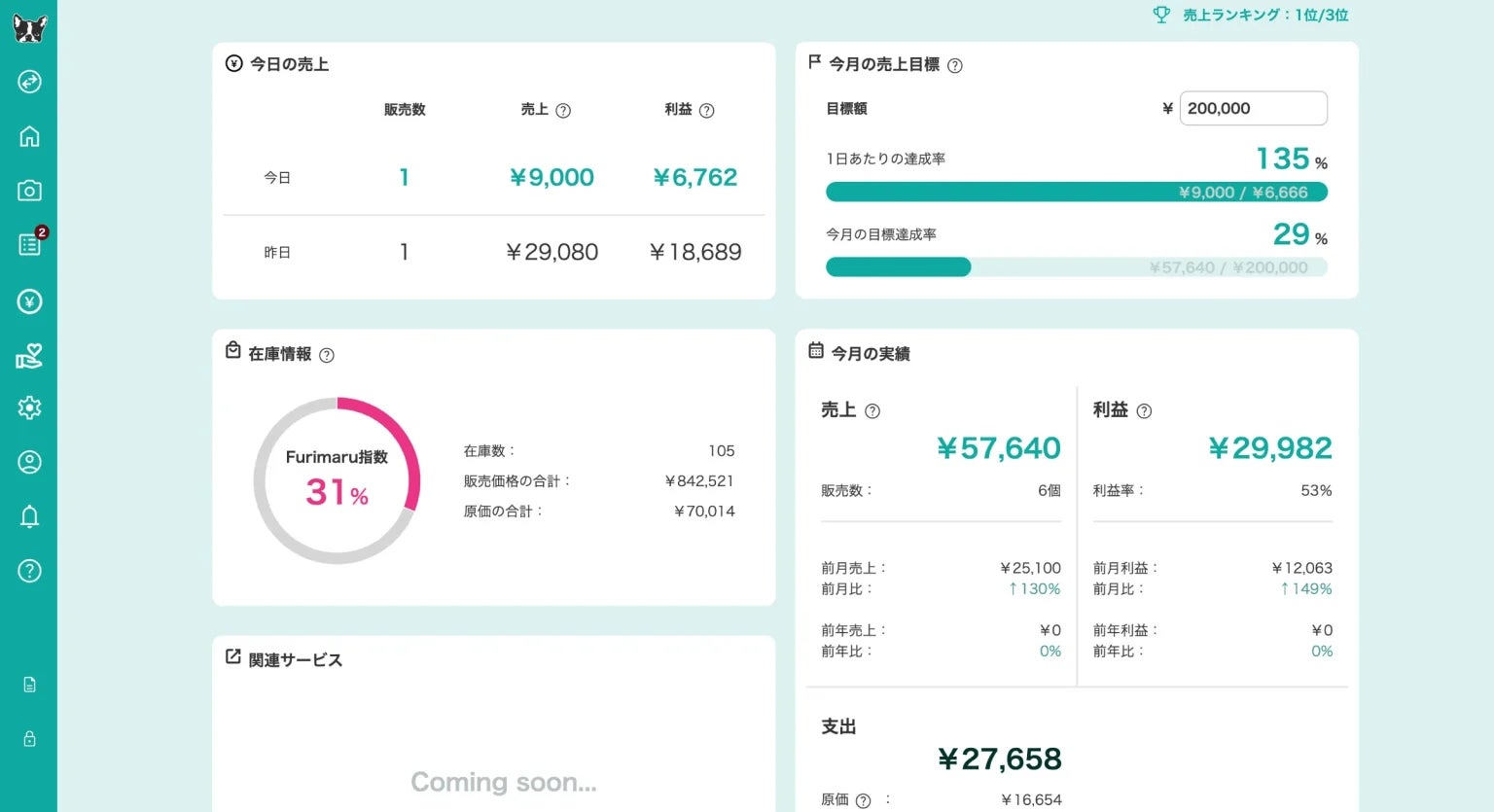Click the external-link icon beside 関連サービス
Viewport: 1494px width, 812px height.
click(233, 656)
